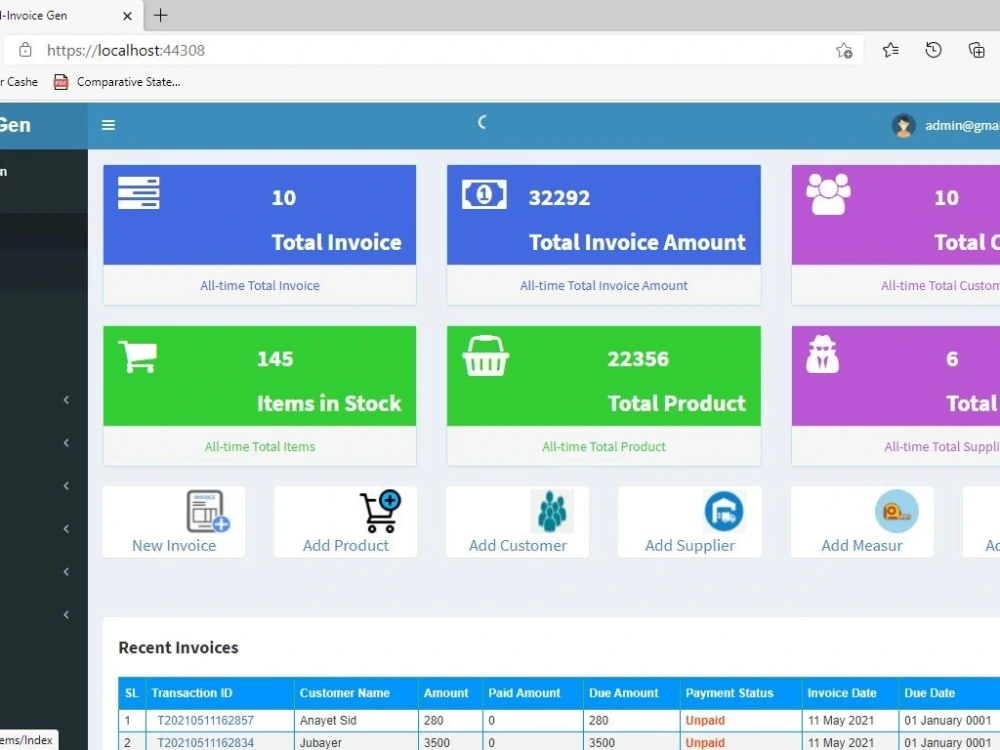Select the Add Product cart icon

(x=380, y=508)
